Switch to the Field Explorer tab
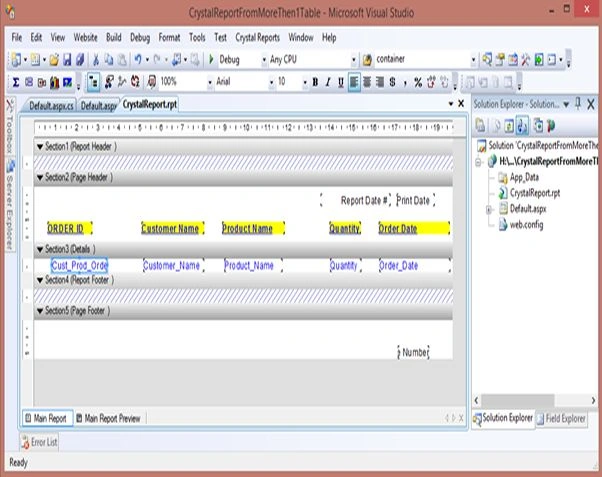602x477 pixels. click(x=562, y=418)
